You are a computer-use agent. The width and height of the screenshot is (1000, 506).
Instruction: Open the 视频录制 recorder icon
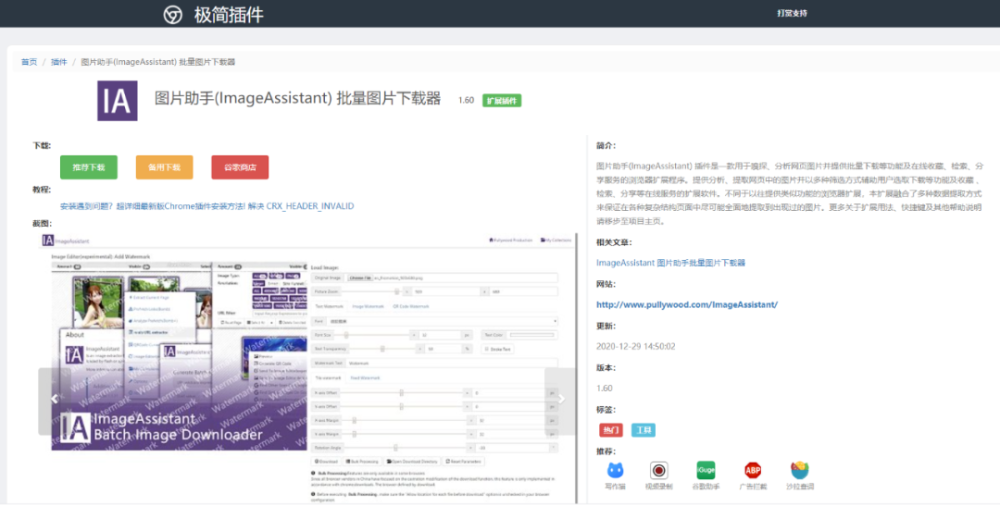[659, 471]
